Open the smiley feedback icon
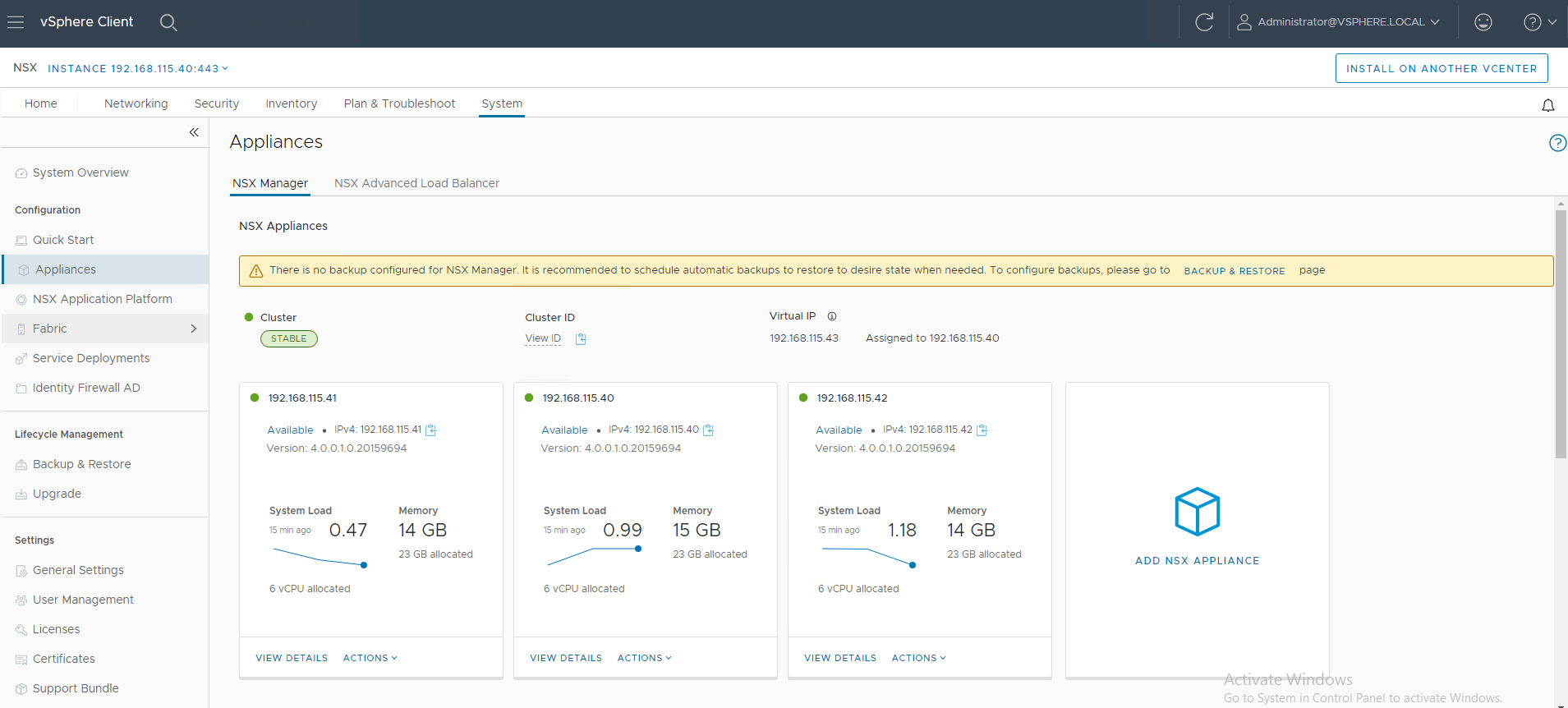Screen dimensions: 1568x708 coord(1483,22)
